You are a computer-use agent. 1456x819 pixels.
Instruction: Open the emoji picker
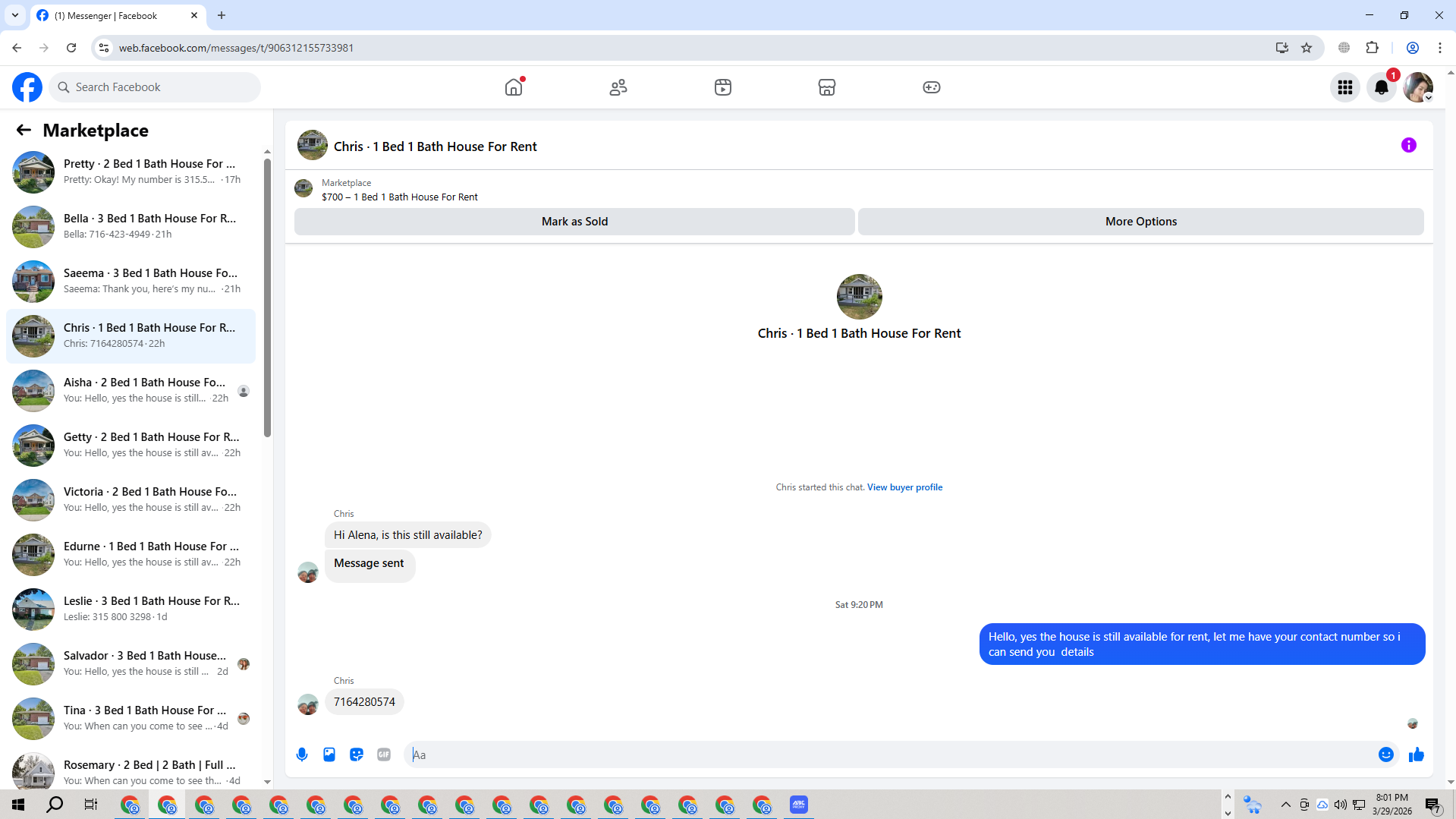(1386, 754)
